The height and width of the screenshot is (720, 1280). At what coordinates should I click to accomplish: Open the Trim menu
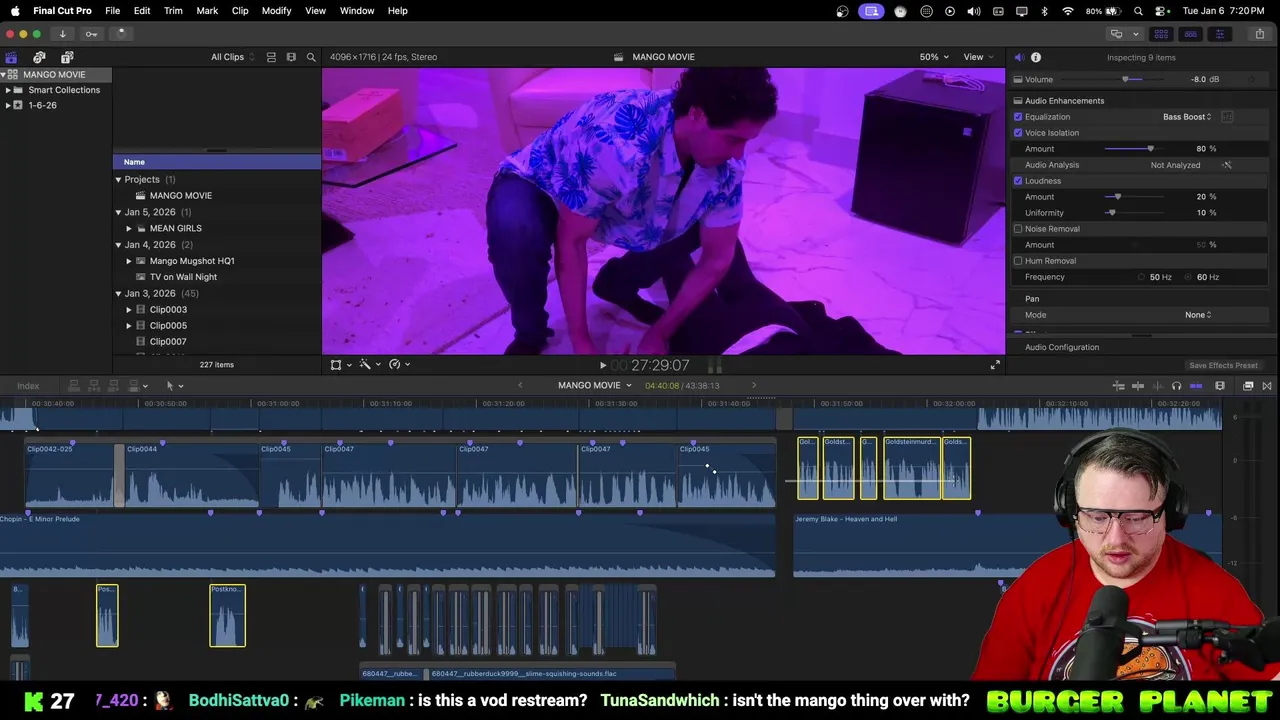click(173, 11)
